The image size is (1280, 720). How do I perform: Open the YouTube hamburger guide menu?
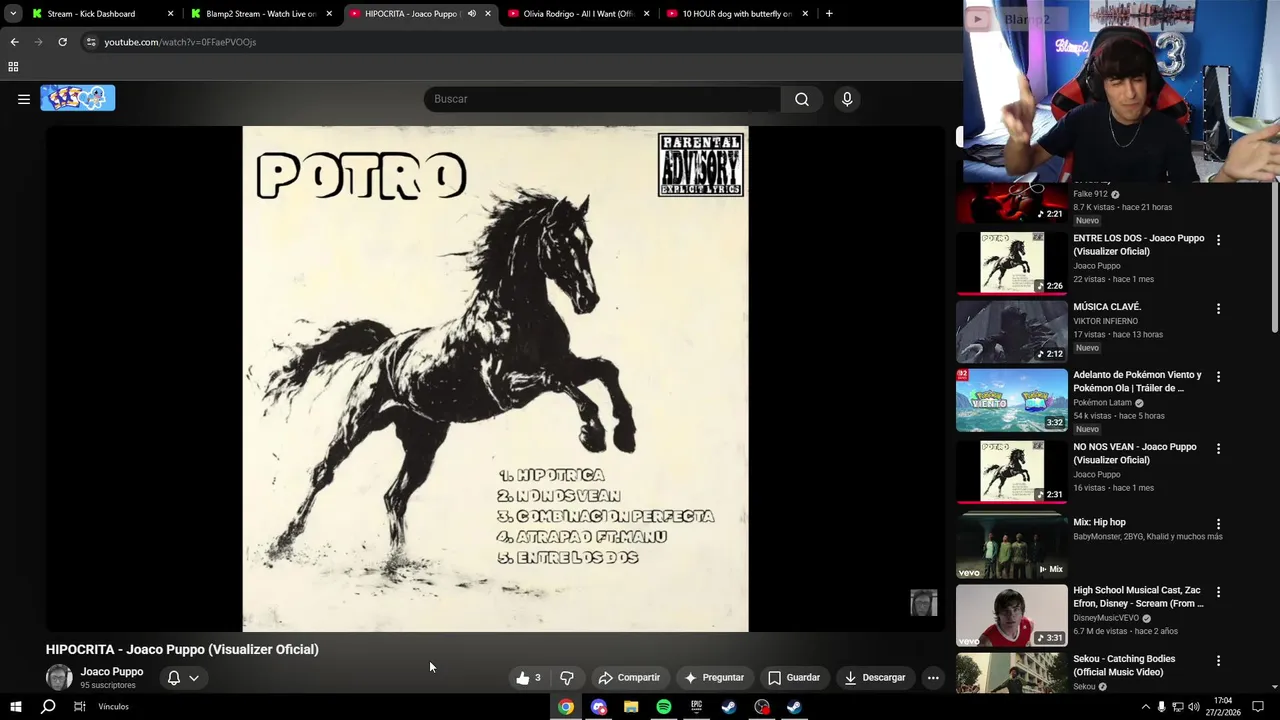[24, 99]
